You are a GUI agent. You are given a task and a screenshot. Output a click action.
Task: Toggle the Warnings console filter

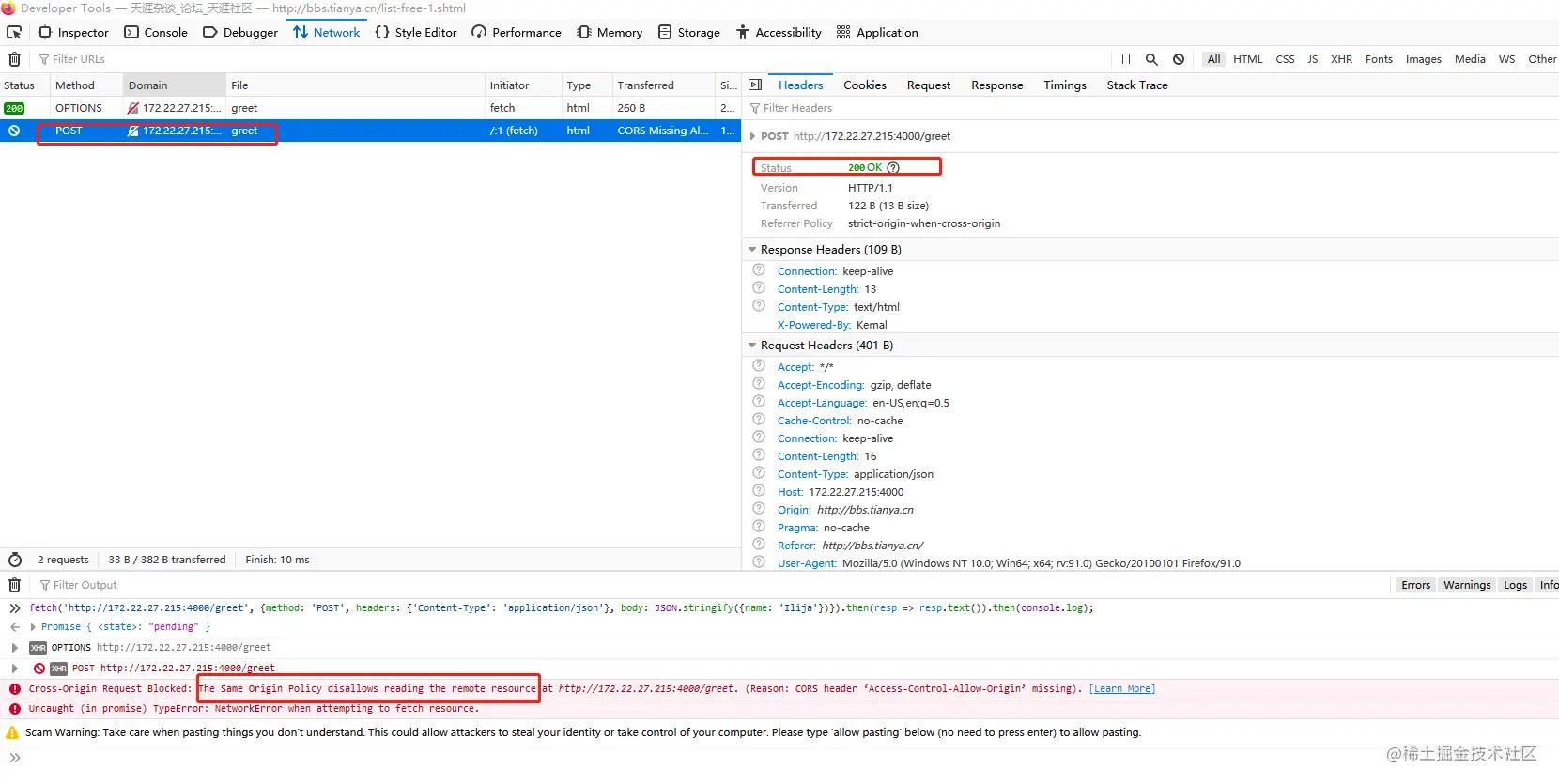1466,585
